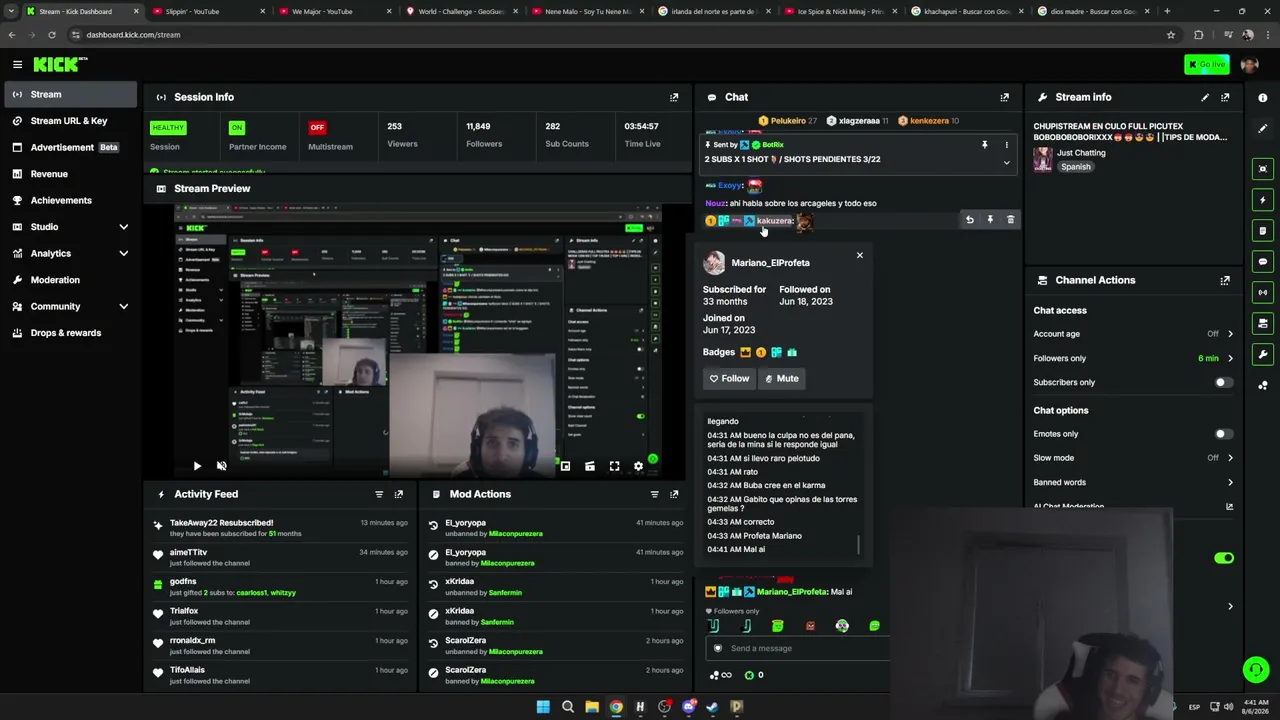Open stream preview settings gear
The height and width of the screenshot is (720, 1280).
638,466
